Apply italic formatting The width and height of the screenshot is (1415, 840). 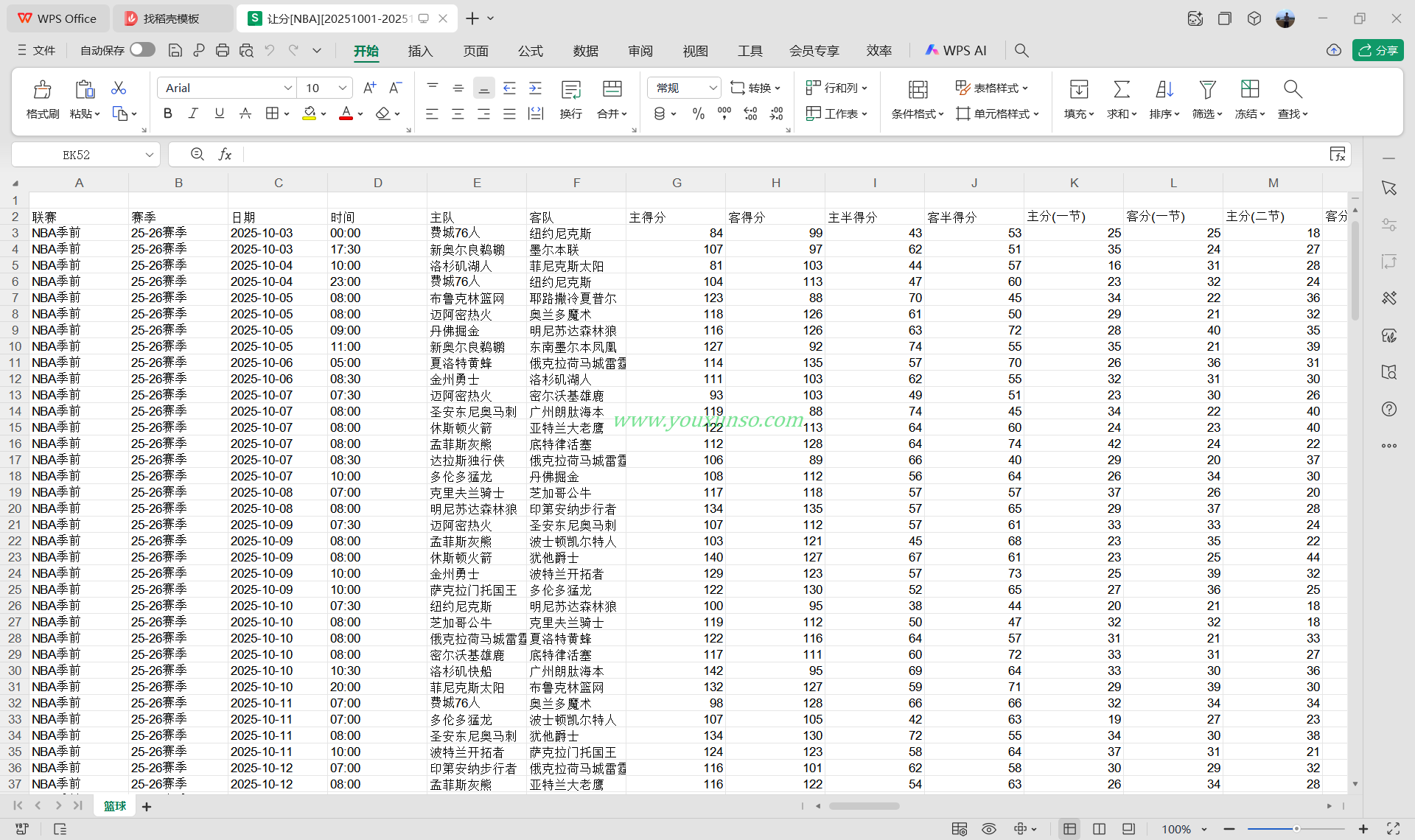click(193, 113)
